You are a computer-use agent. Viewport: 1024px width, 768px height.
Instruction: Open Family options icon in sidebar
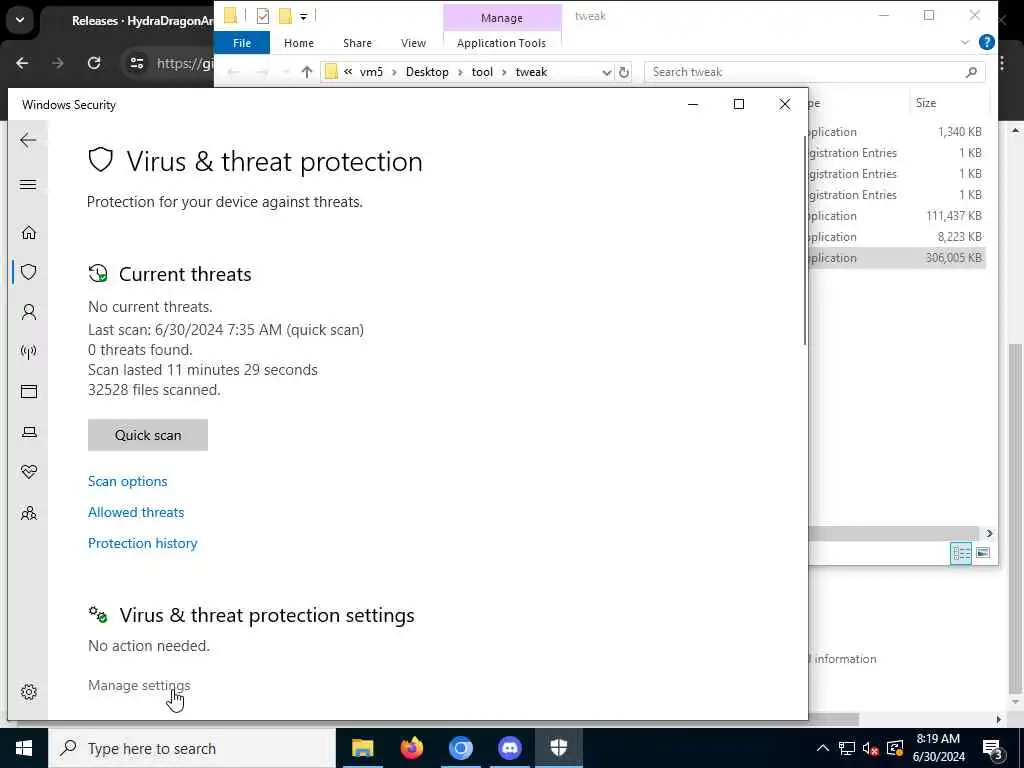pyautogui.click(x=29, y=513)
